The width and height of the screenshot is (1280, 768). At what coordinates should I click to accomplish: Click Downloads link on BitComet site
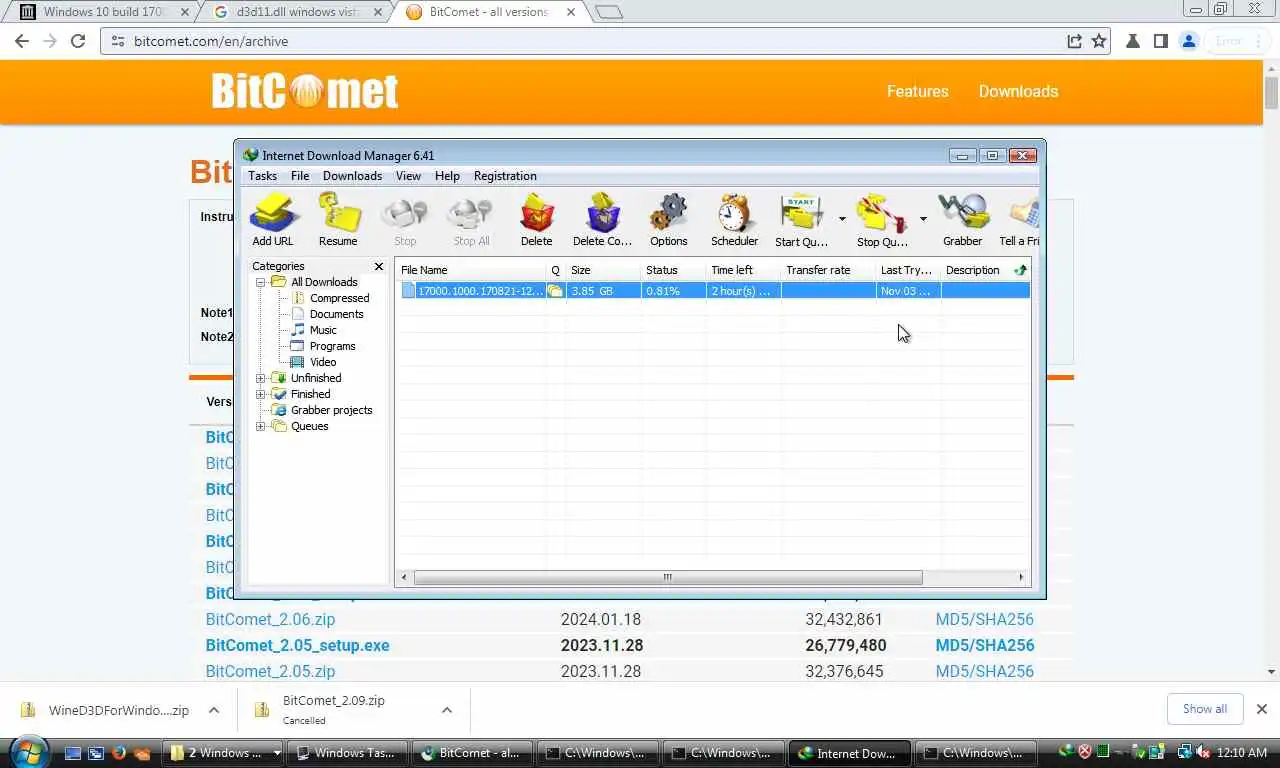[1018, 91]
